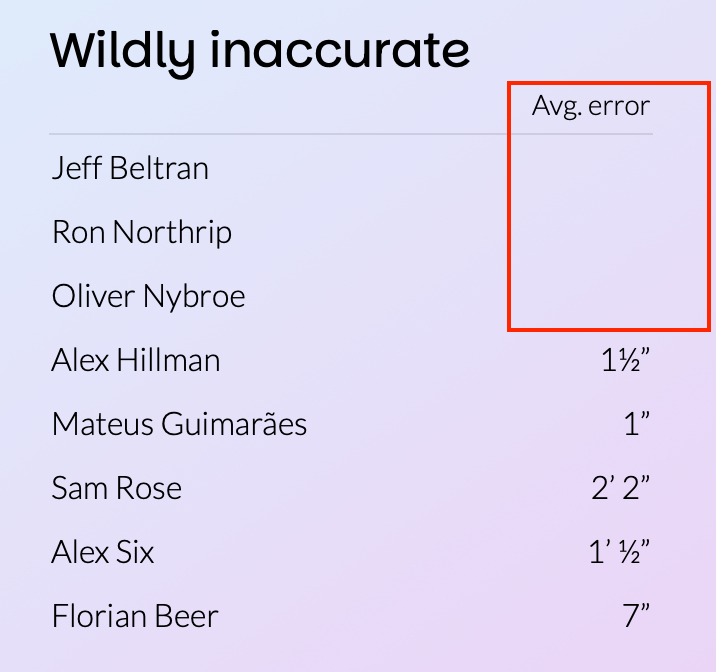This screenshot has width=716, height=672.
Task: Choose Alex Hillman in the list
Action: click(x=136, y=360)
